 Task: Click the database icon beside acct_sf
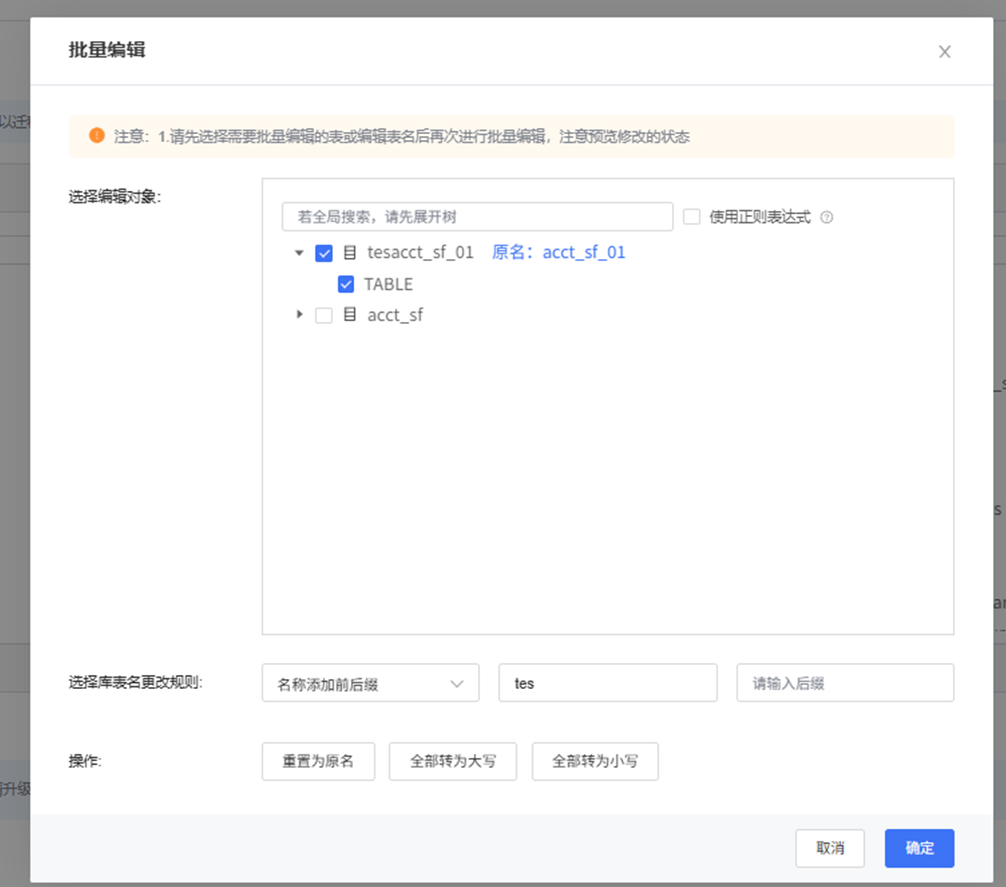coord(350,314)
